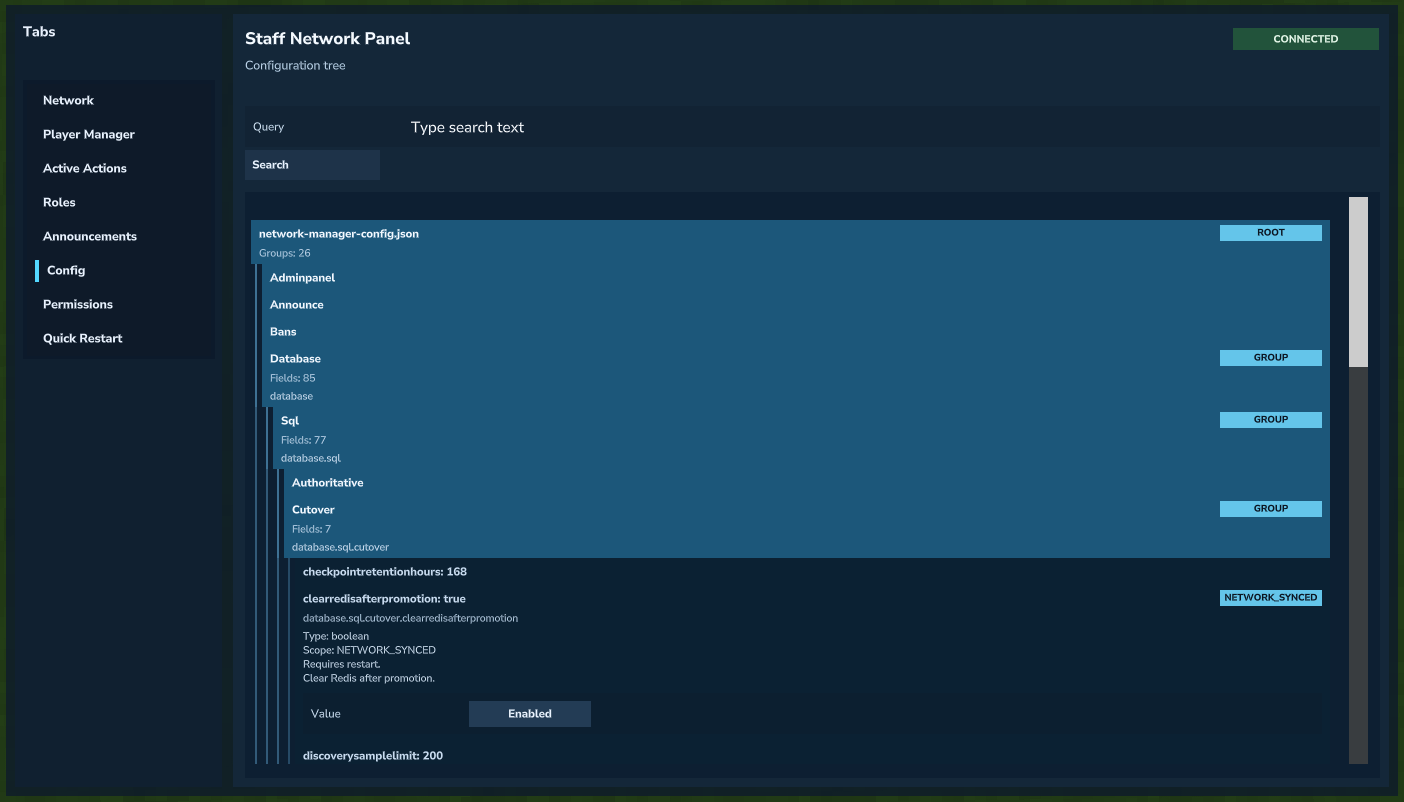The height and width of the screenshot is (802, 1404).
Task: Expand the Announce group
Action: tap(297, 305)
